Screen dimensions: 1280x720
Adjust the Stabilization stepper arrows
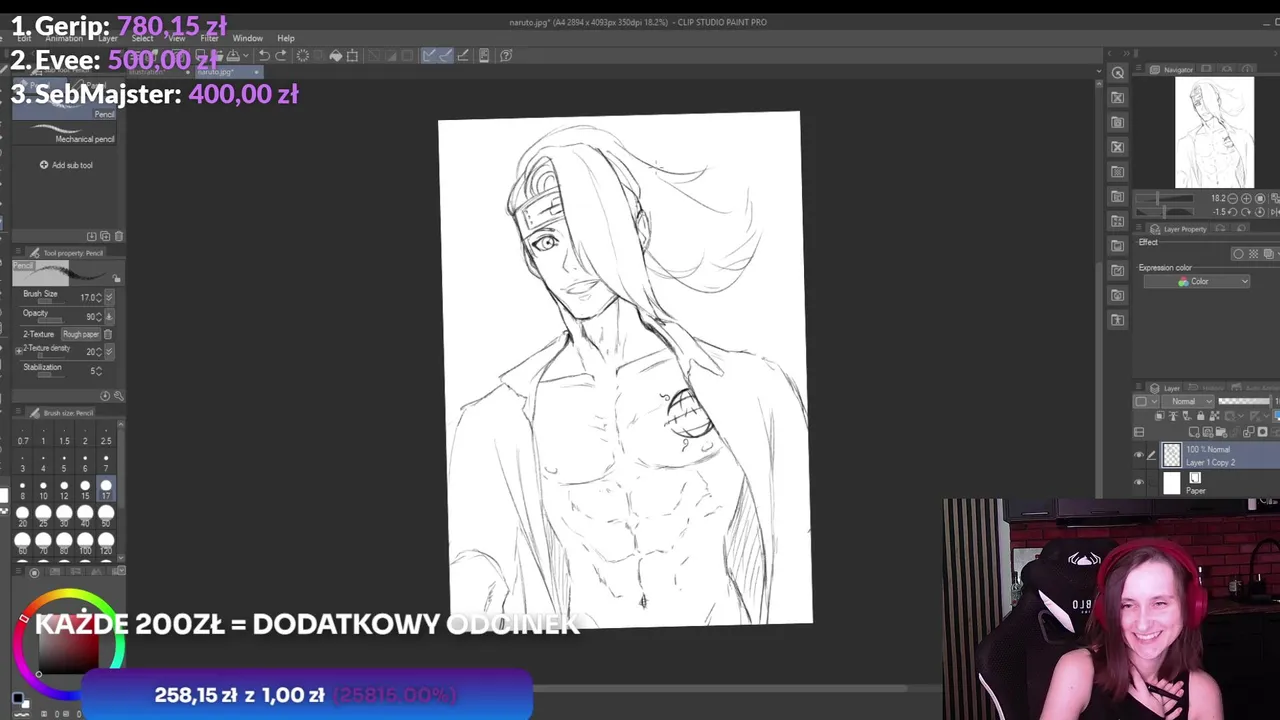click(99, 371)
